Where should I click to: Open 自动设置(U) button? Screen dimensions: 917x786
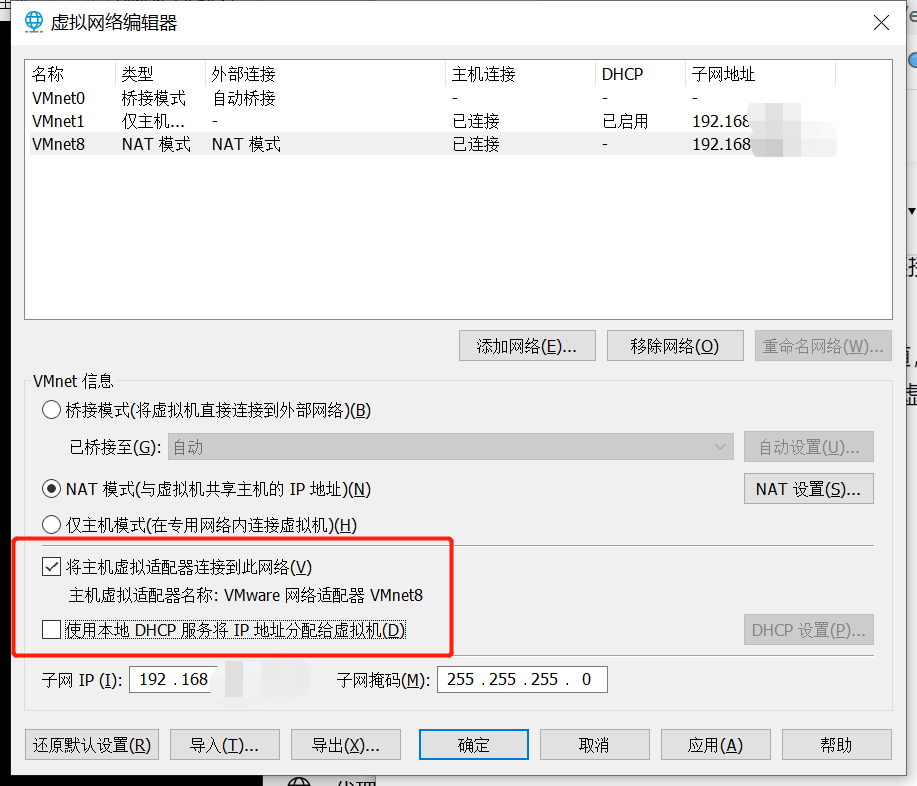(809, 447)
